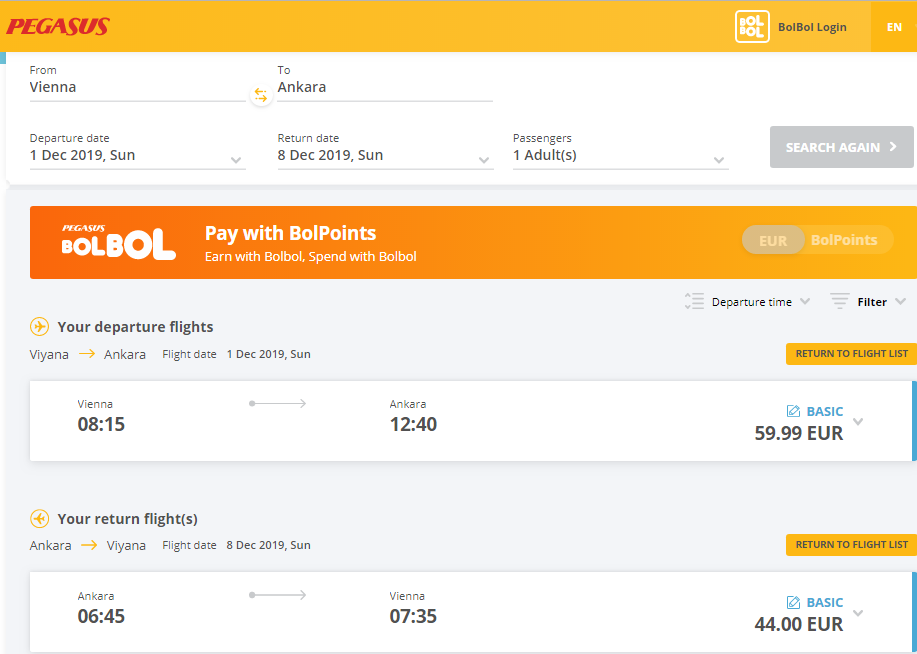The image size is (917, 654).
Task: Open the Departure time sort menu
Action: (x=760, y=302)
